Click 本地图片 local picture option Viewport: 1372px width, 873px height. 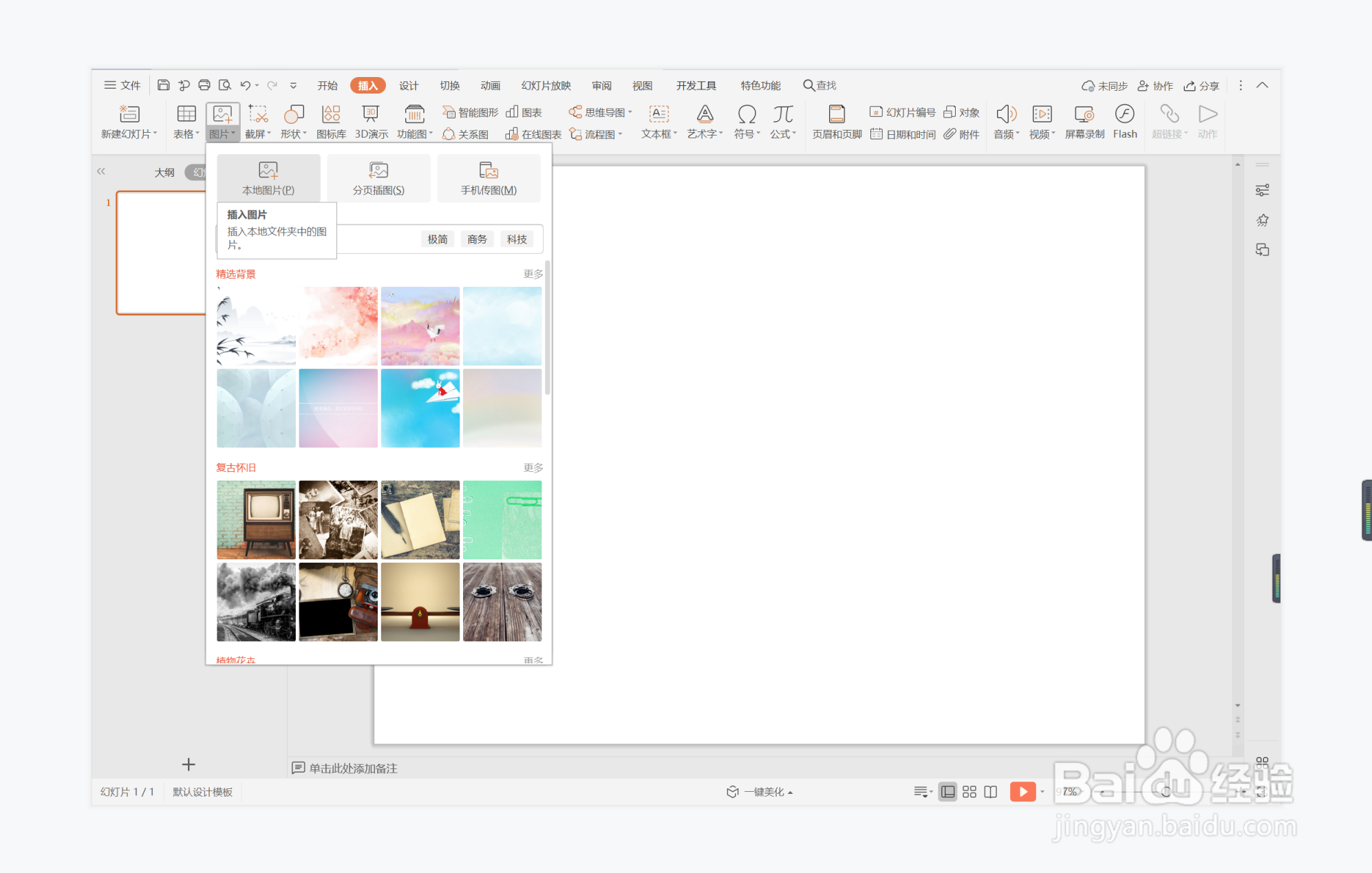268,178
